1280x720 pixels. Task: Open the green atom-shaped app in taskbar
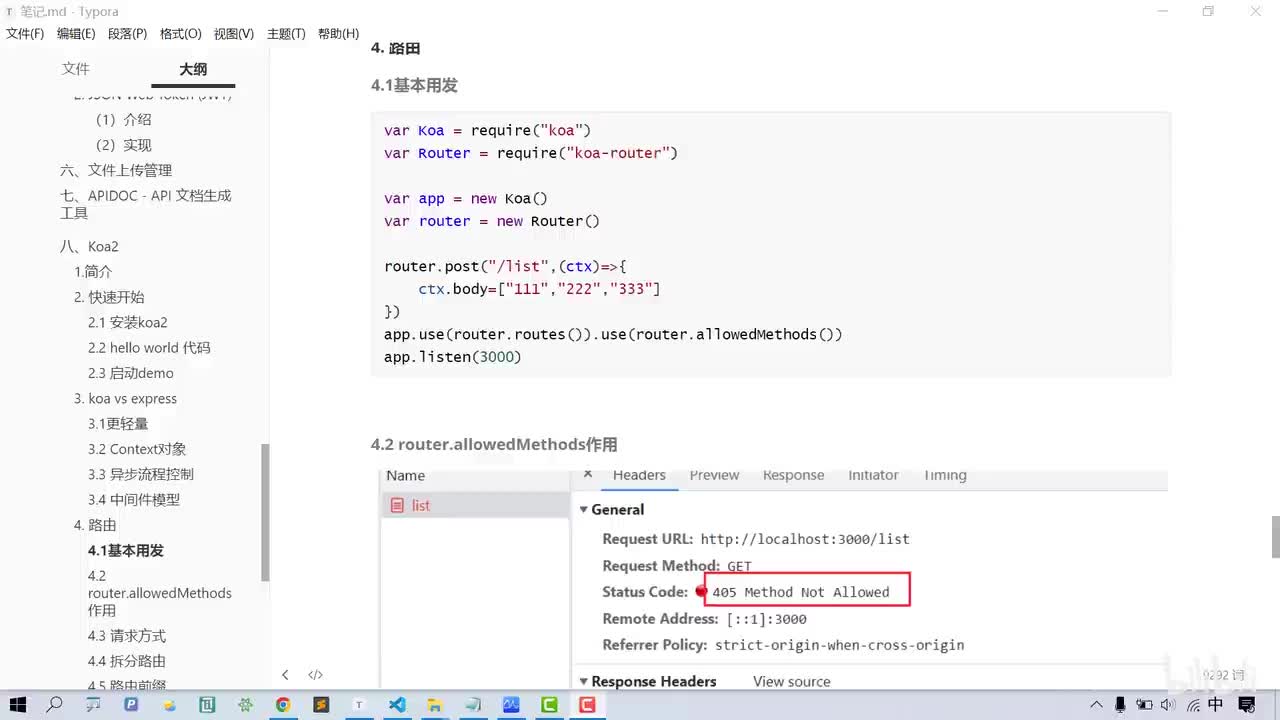coord(245,705)
